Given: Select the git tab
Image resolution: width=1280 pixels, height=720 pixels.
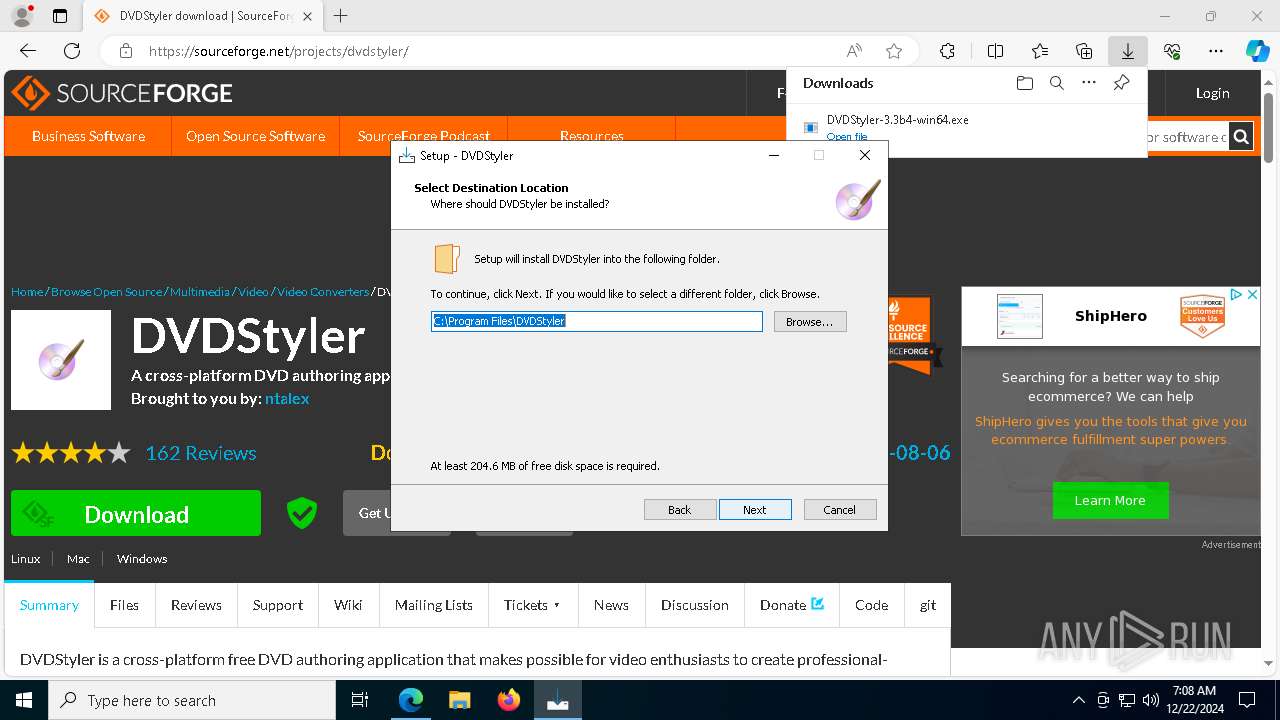Looking at the screenshot, I should pyautogui.click(x=928, y=605).
